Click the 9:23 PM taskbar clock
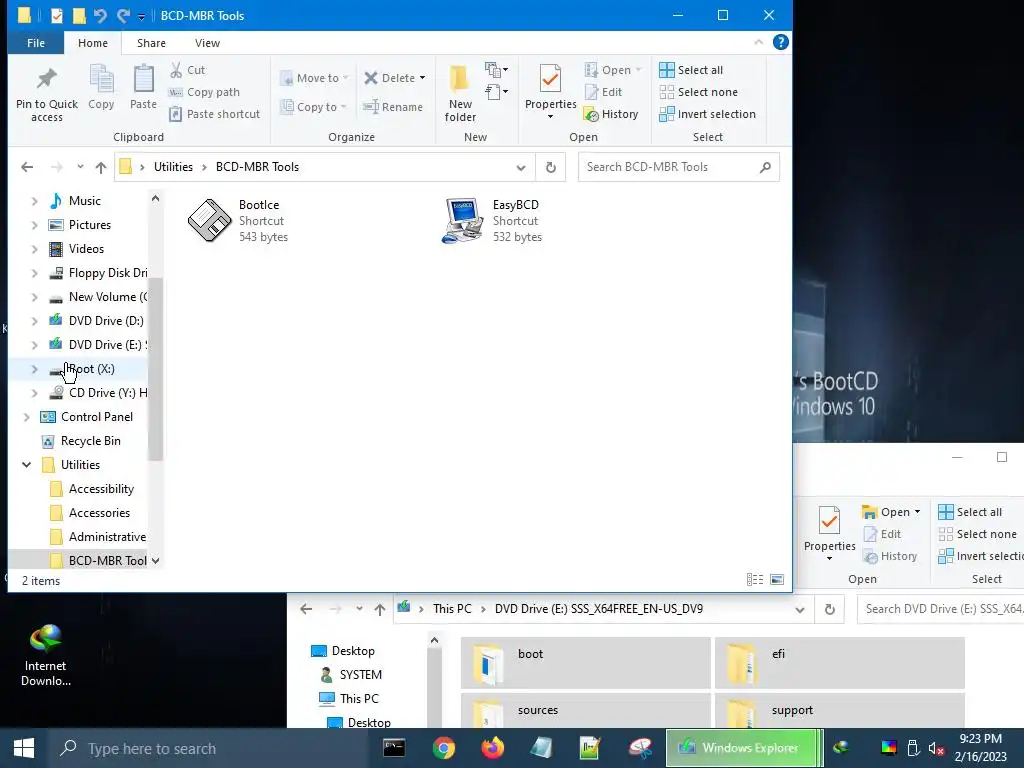This screenshot has width=1024, height=768. click(x=980, y=739)
